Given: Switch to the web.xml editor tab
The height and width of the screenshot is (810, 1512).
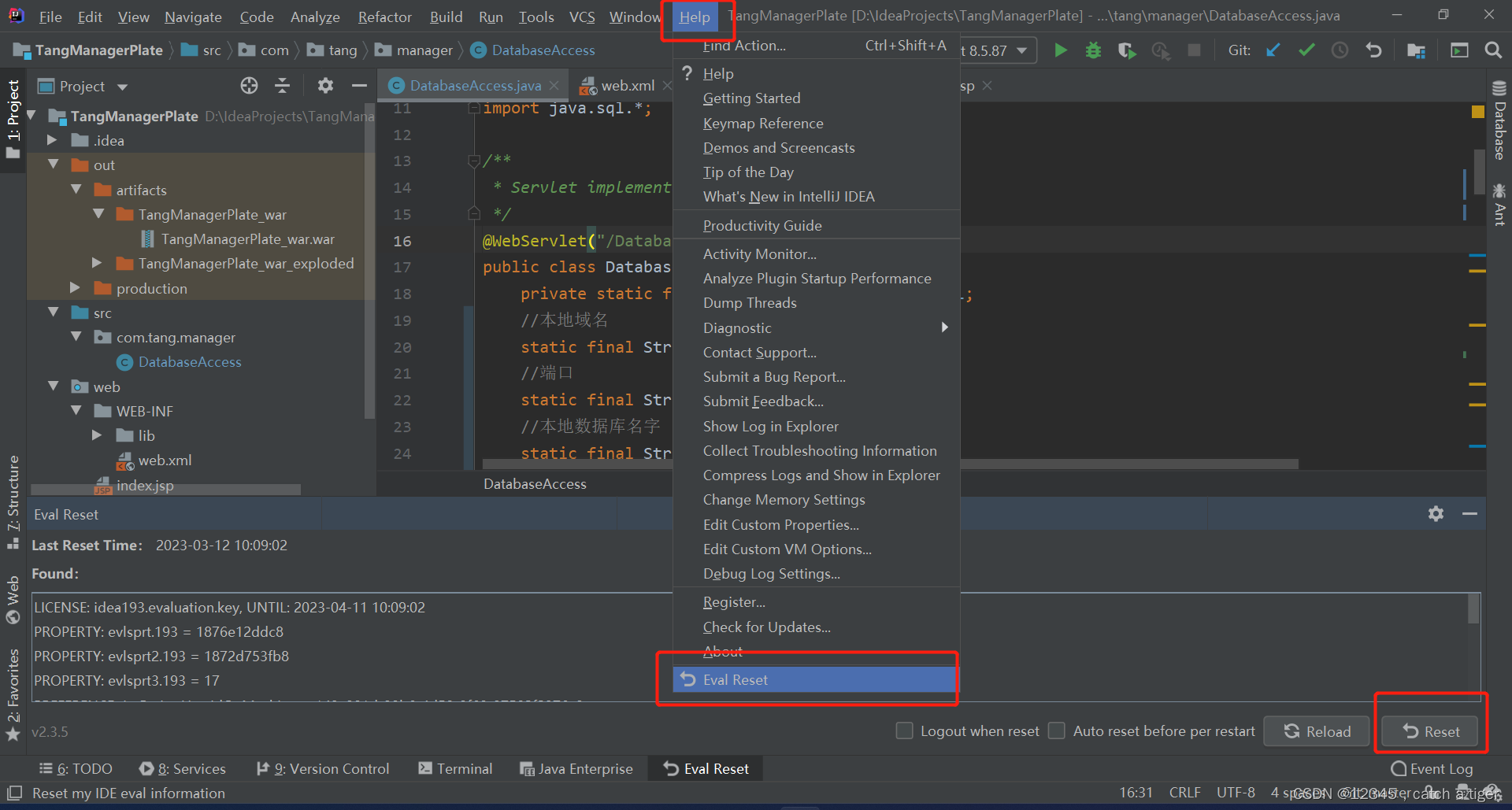Looking at the screenshot, I should pos(618,85).
